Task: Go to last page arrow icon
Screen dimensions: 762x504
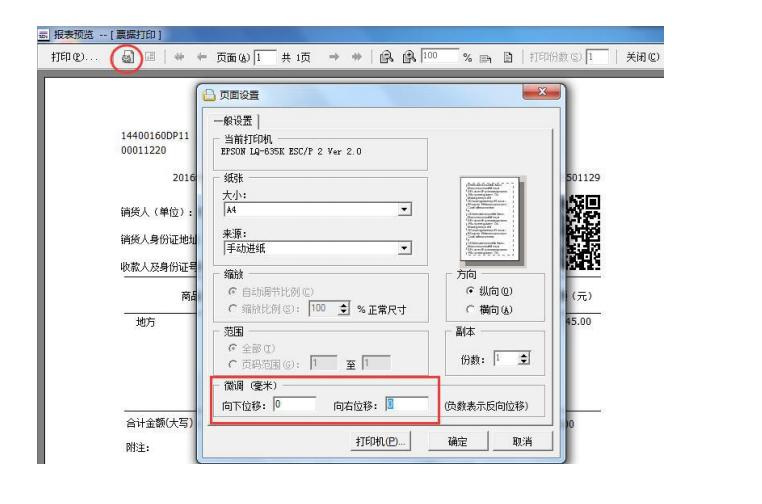Action: click(357, 57)
